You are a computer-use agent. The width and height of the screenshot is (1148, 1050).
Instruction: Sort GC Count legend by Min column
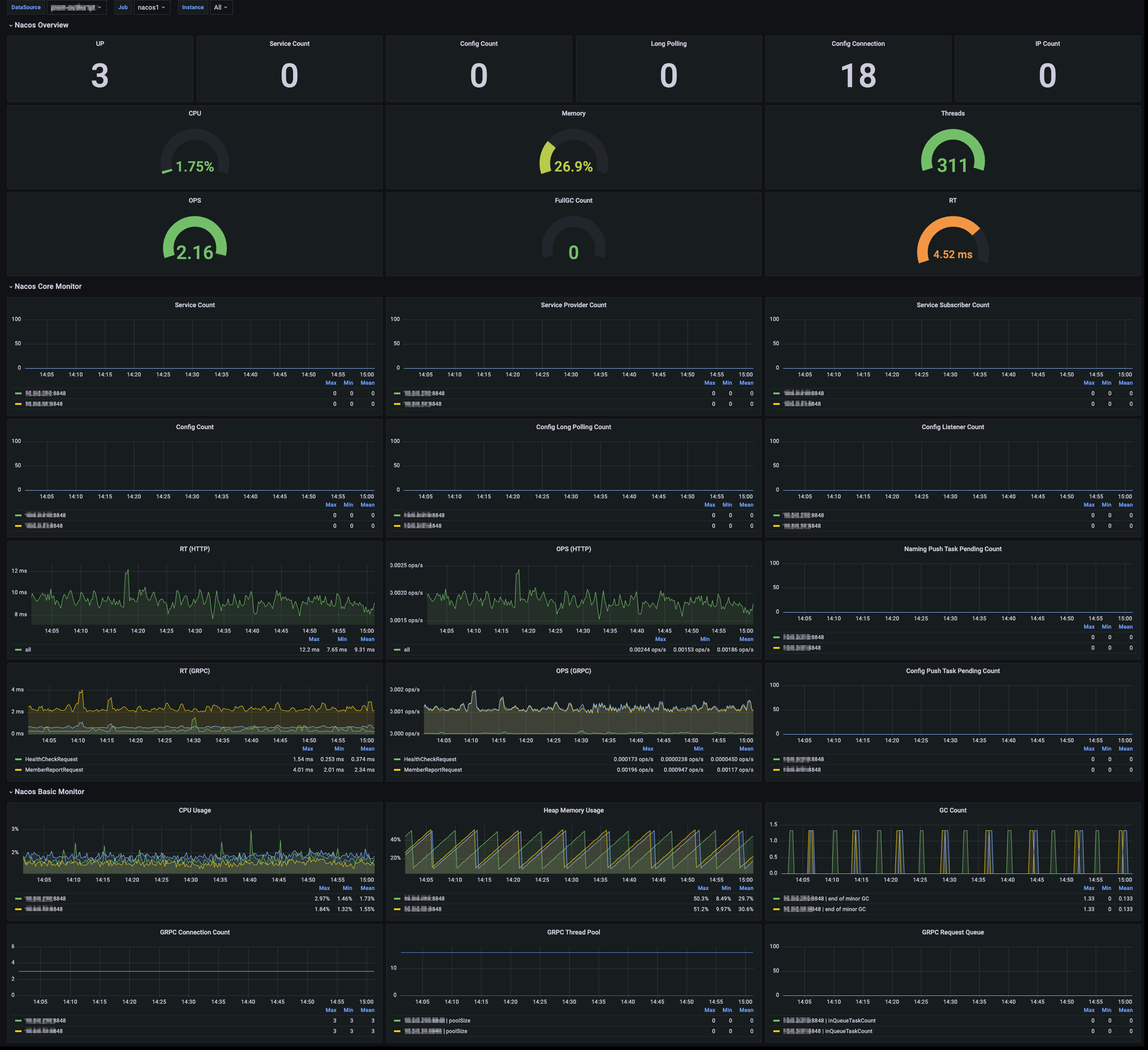(x=1106, y=888)
